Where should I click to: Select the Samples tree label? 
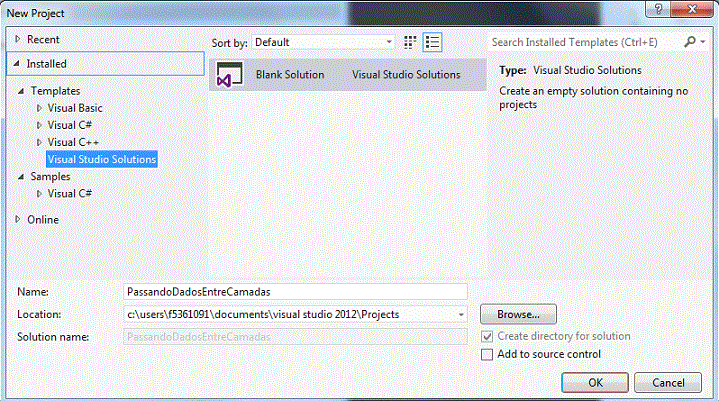[x=50, y=176]
